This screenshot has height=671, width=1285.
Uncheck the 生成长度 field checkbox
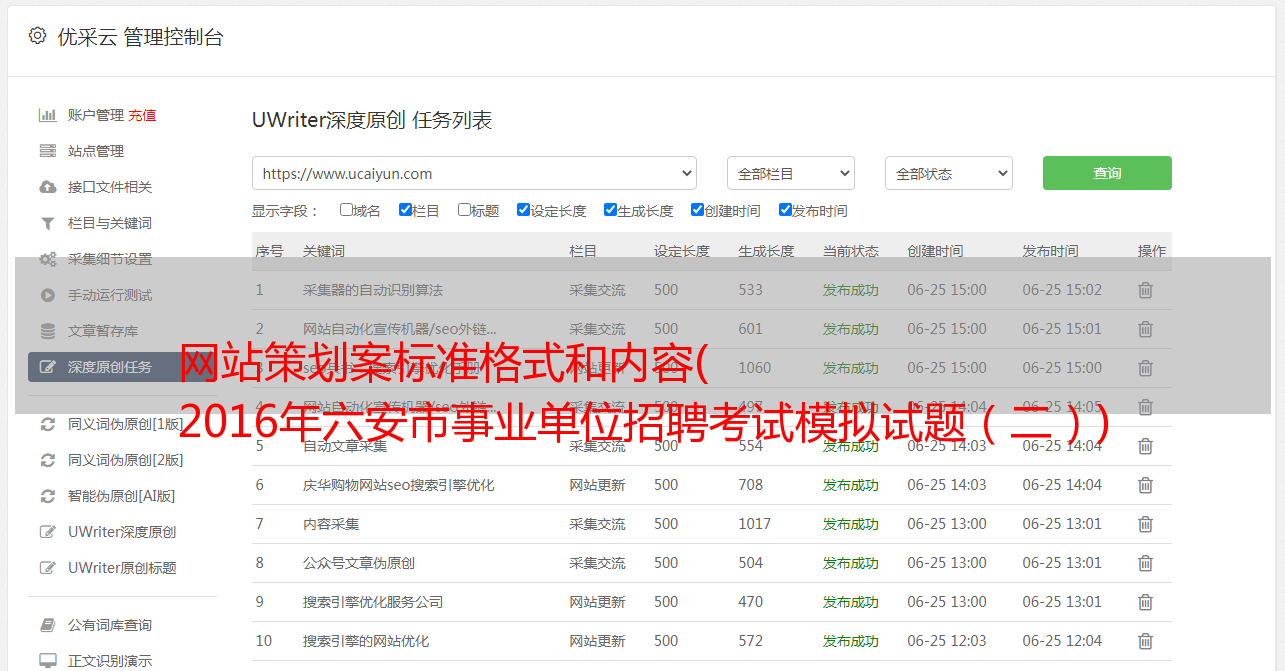click(x=610, y=210)
